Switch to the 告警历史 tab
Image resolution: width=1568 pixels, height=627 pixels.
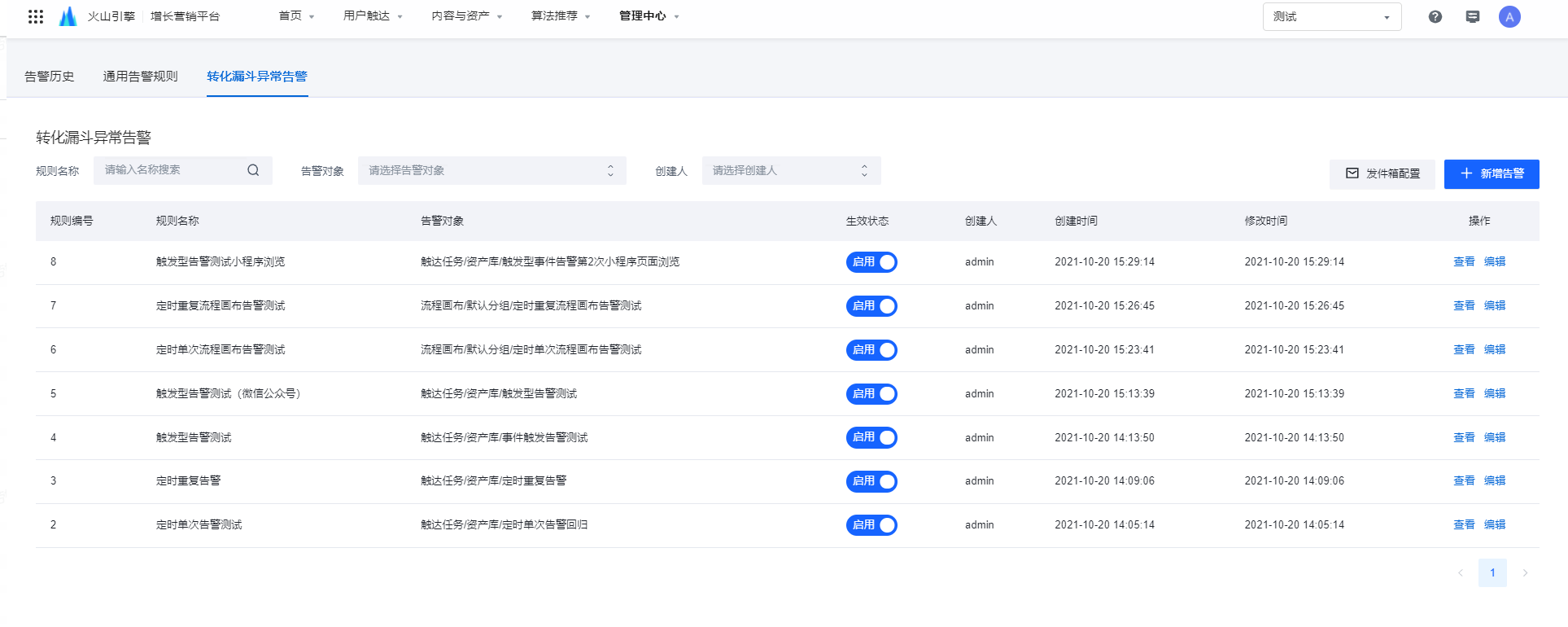(x=50, y=77)
